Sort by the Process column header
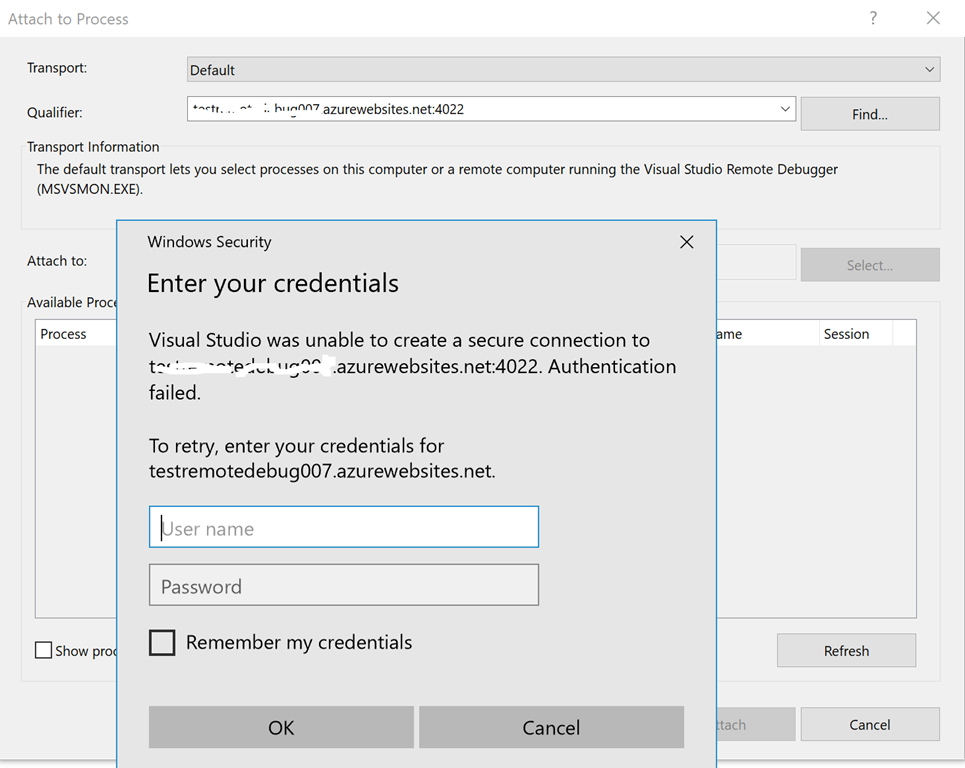This screenshot has width=965, height=768. pyautogui.click(x=76, y=334)
